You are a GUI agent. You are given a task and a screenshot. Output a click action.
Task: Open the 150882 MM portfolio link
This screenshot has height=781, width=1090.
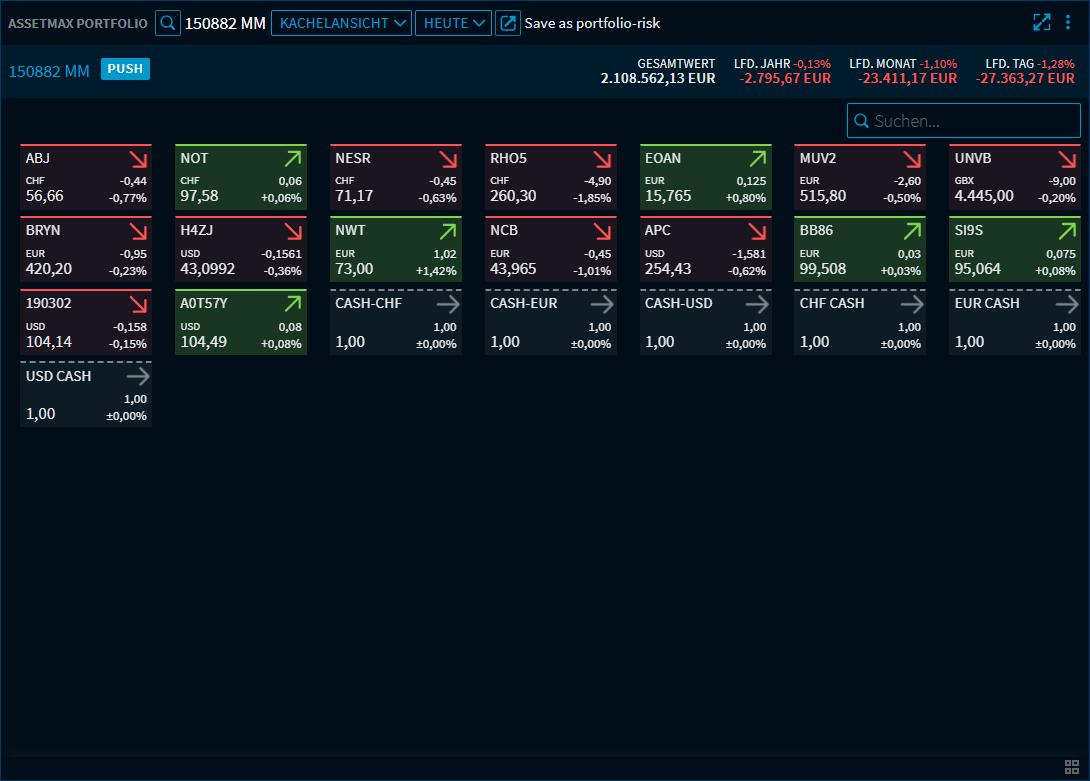[x=49, y=71]
